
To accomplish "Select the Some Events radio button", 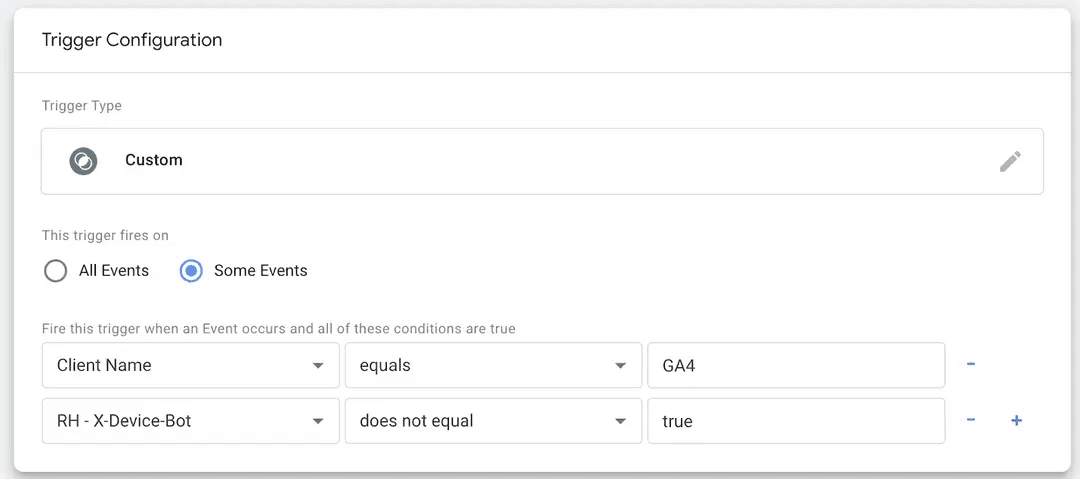I will point(191,271).
